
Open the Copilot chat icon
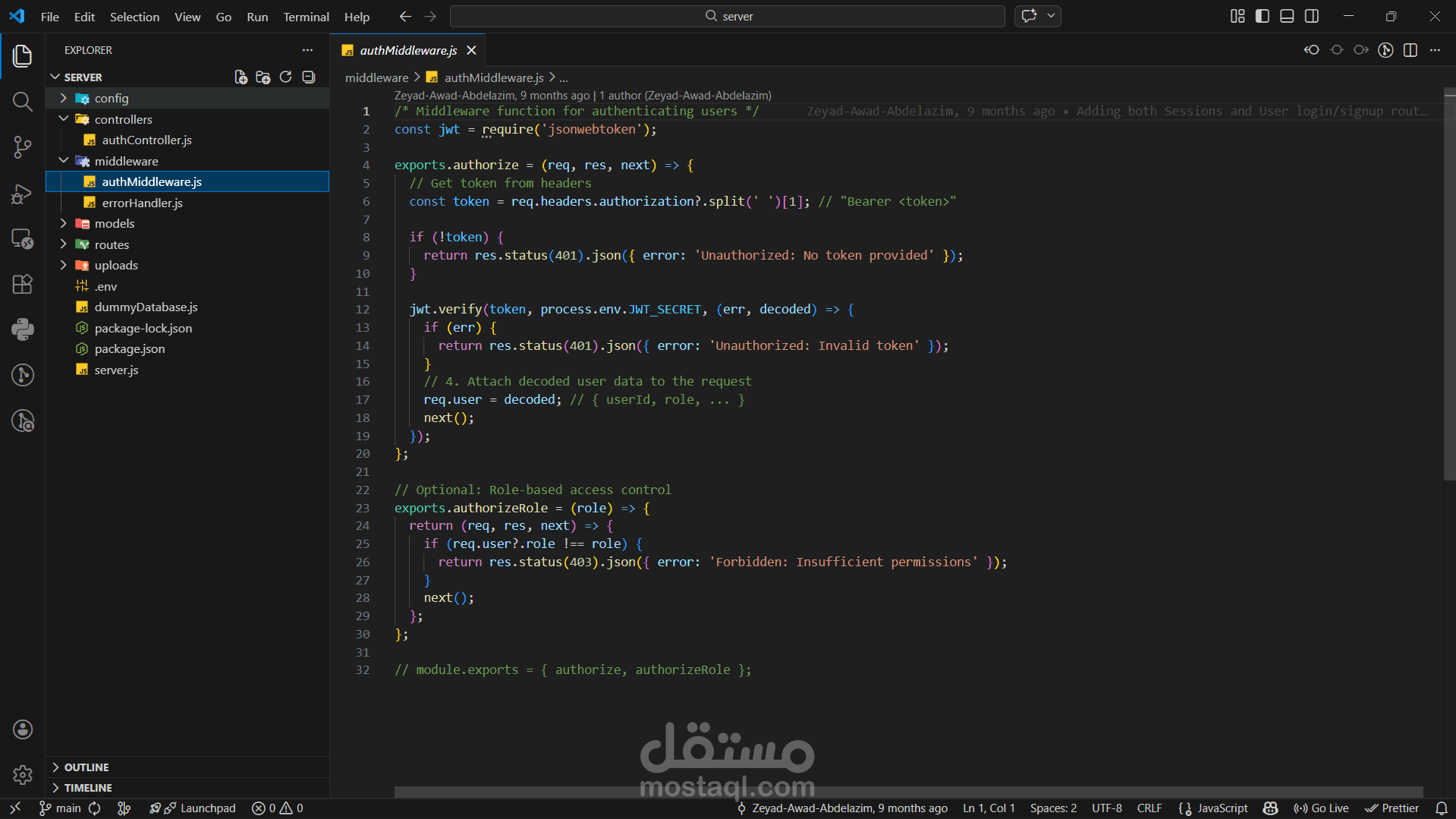pos(1029,16)
